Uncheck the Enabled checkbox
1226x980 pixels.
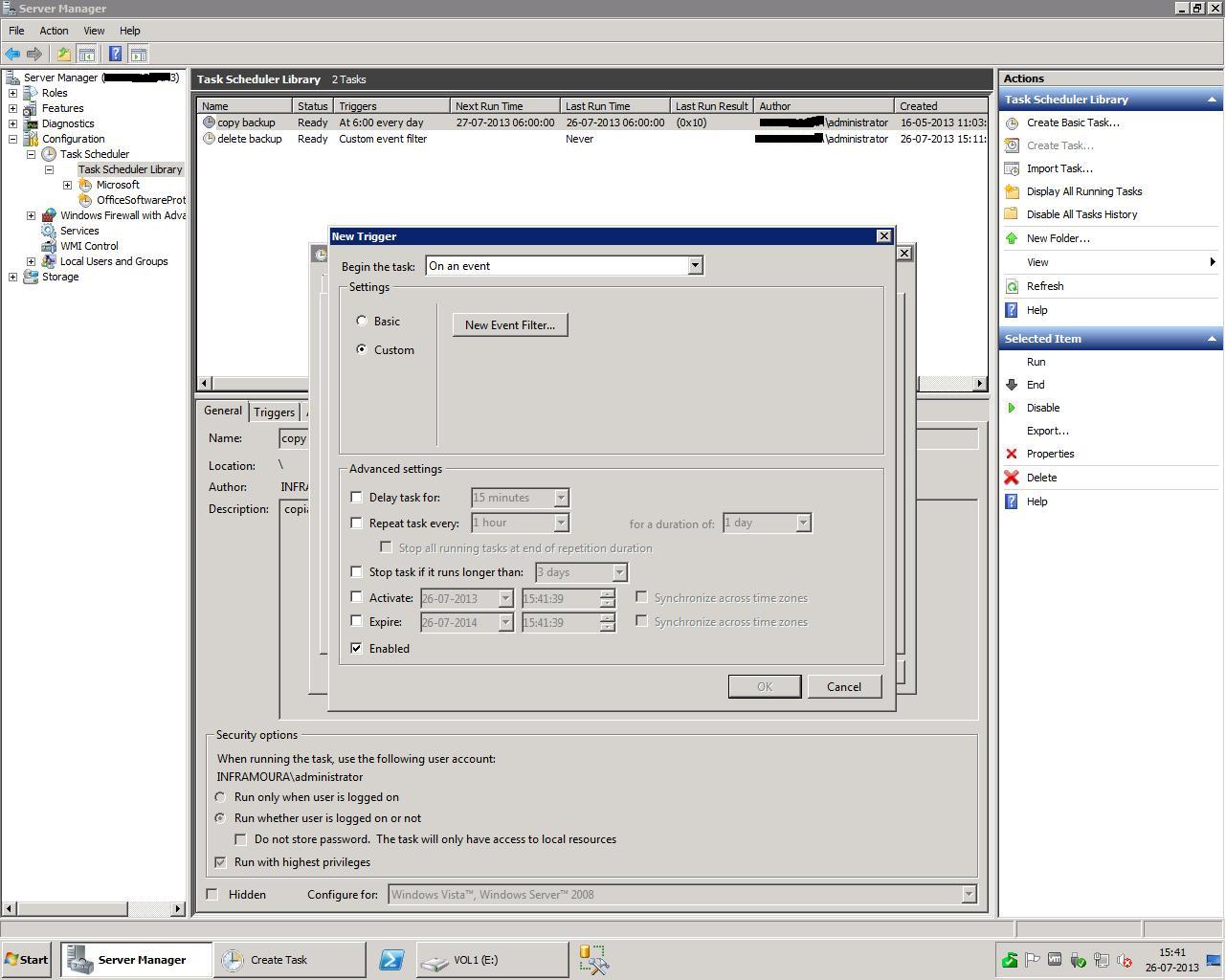[357, 649]
